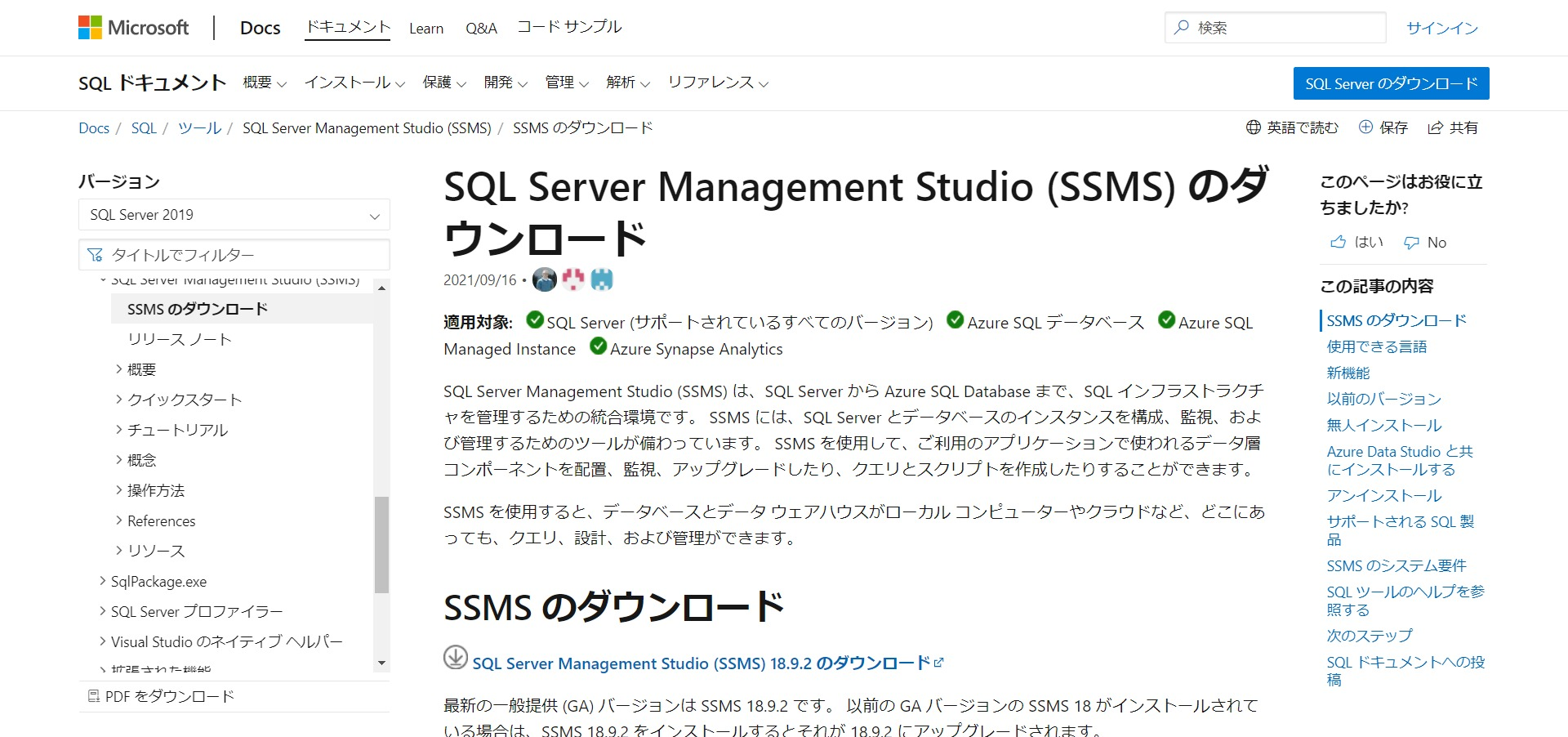
Task: Click the third contributor avatar
Action: [602, 279]
